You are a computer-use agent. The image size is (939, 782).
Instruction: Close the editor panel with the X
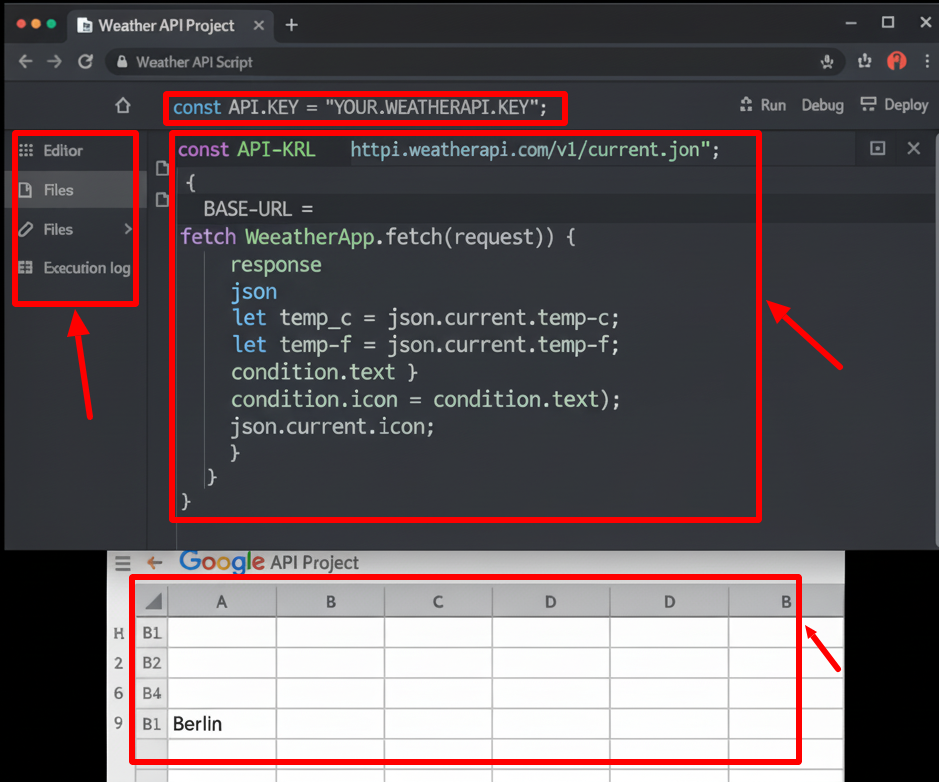(x=913, y=148)
